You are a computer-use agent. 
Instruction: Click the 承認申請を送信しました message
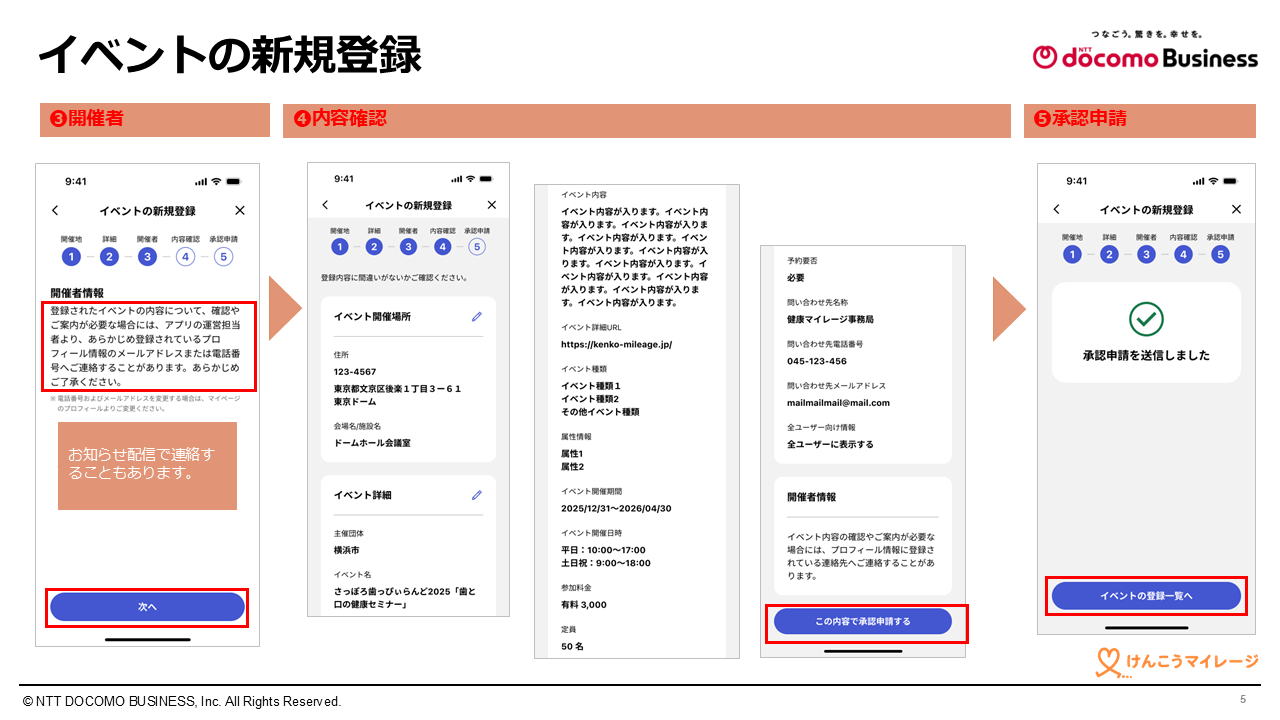pyautogui.click(x=1146, y=355)
